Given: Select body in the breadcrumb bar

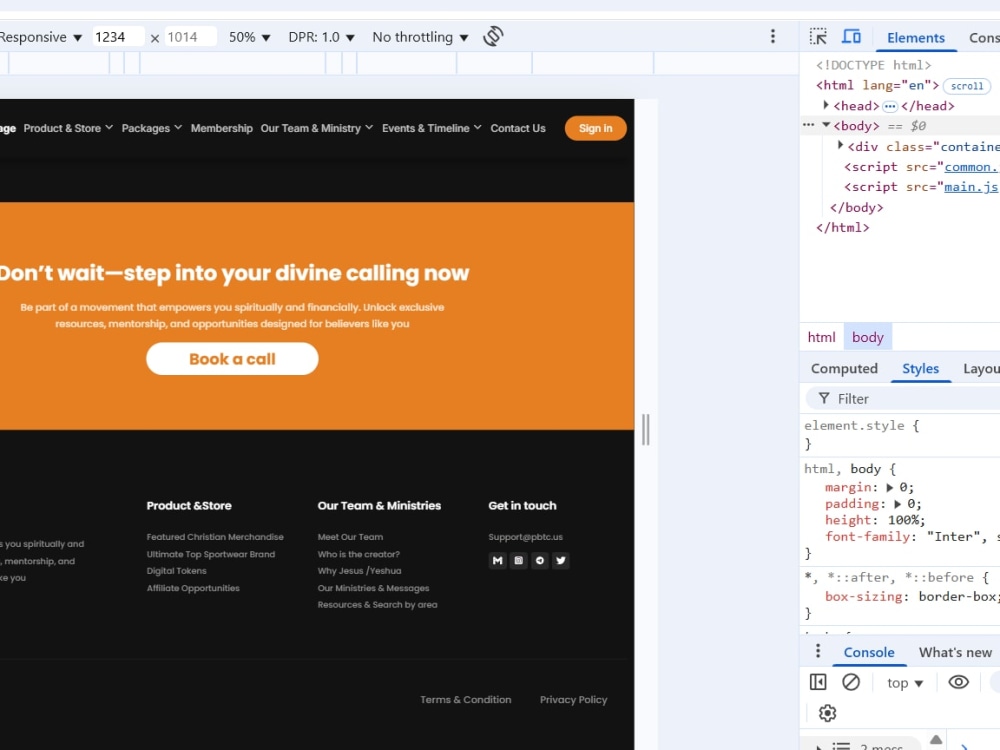Looking at the screenshot, I should point(867,337).
